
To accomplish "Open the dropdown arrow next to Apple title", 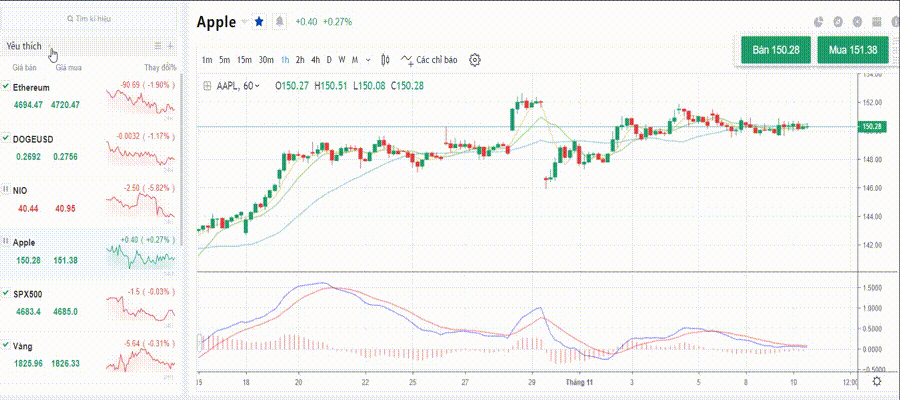I will [x=245, y=21].
